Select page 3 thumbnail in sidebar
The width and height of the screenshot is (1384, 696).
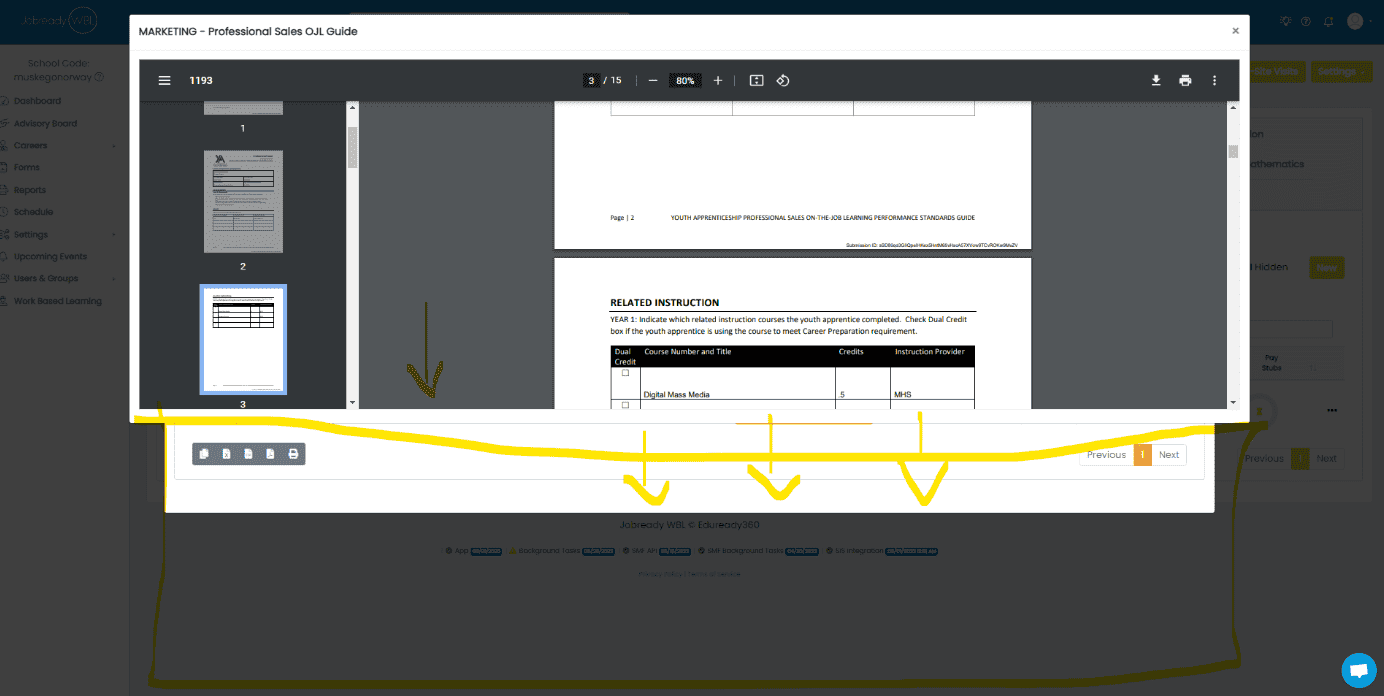[x=243, y=339]
